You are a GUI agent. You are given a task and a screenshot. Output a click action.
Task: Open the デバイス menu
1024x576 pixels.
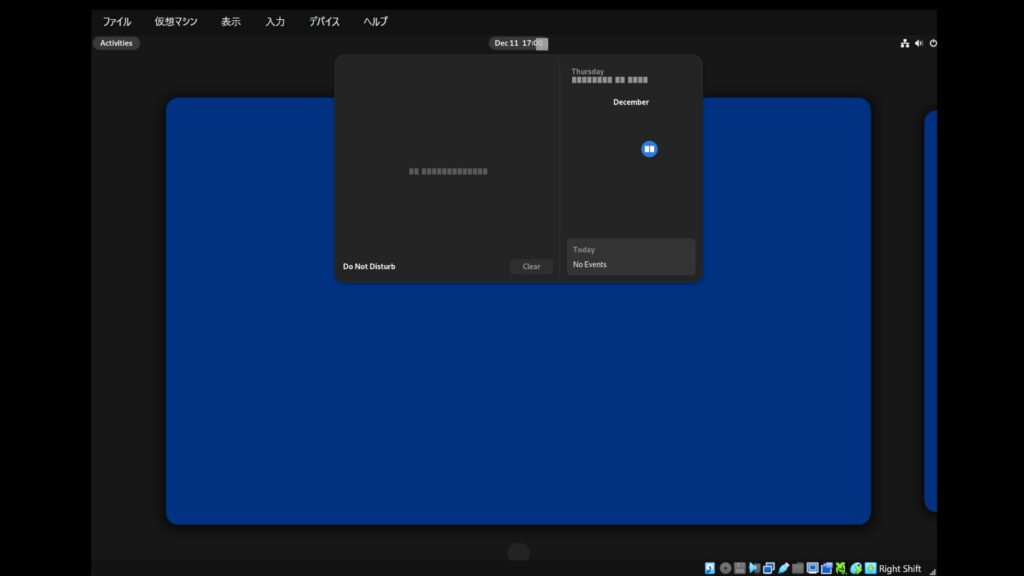pyautogui.click(x=324, y=22)
